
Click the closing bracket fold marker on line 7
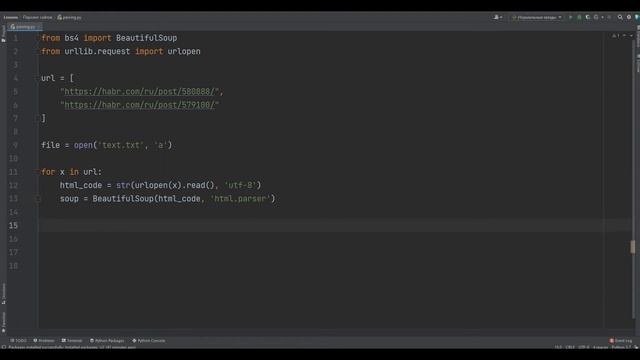tap(38, 118)
